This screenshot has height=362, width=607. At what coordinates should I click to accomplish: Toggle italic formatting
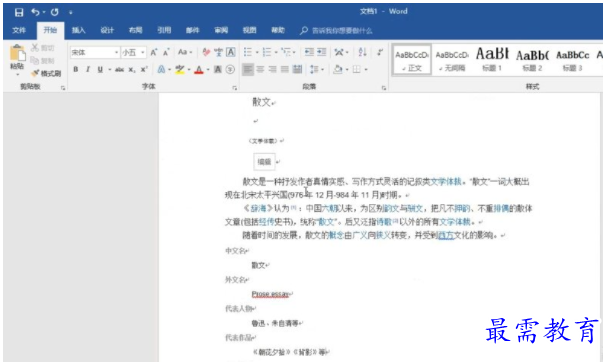pyautogui.click(x=88, y=69)
